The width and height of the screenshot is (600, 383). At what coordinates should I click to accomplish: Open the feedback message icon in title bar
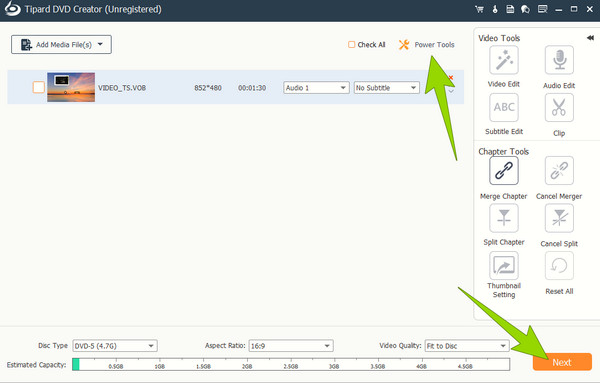coord(542,9)
